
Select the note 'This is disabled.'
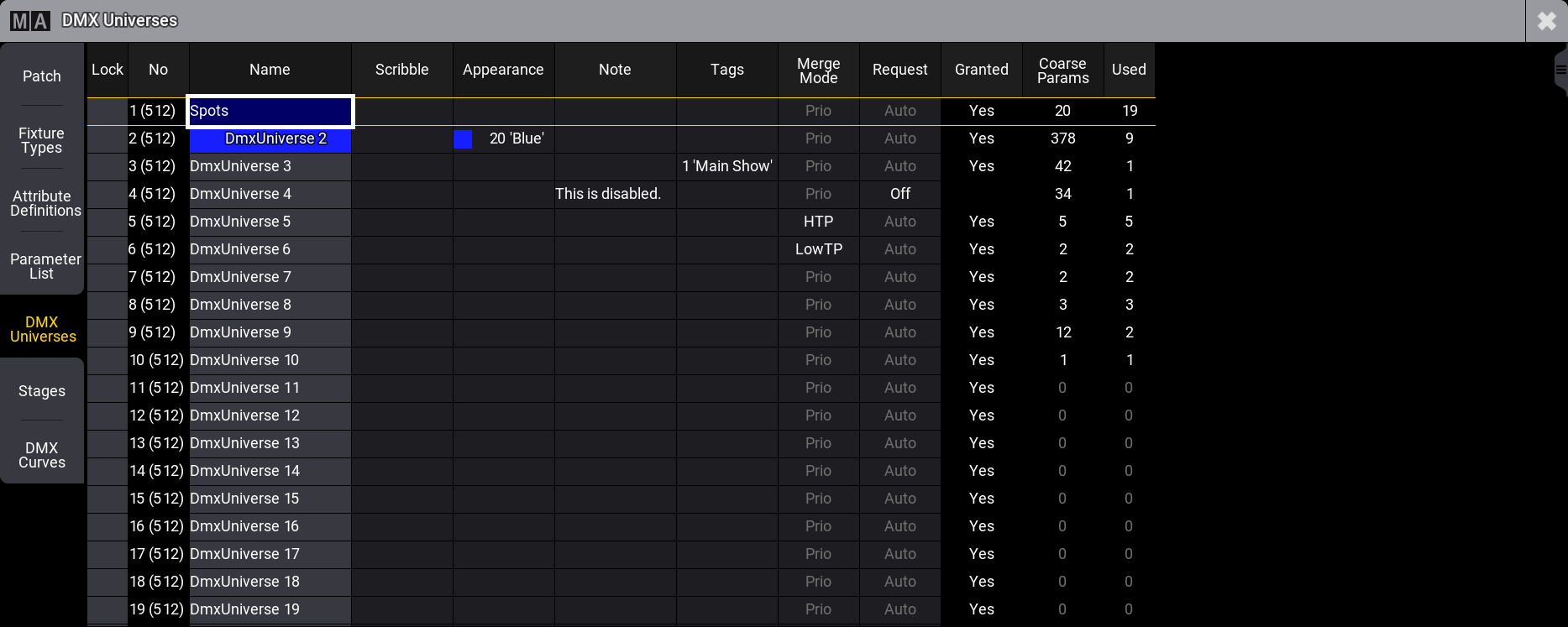(x=609, y=194)
